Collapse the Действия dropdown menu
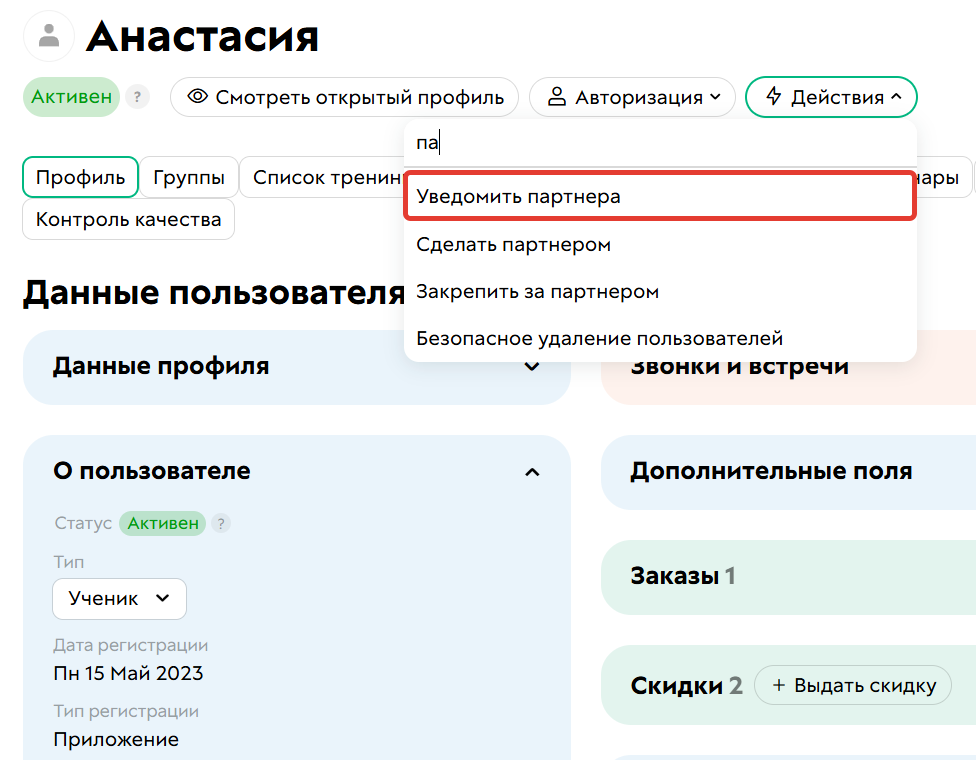This screenshot has width=976, height=760. 831,96
